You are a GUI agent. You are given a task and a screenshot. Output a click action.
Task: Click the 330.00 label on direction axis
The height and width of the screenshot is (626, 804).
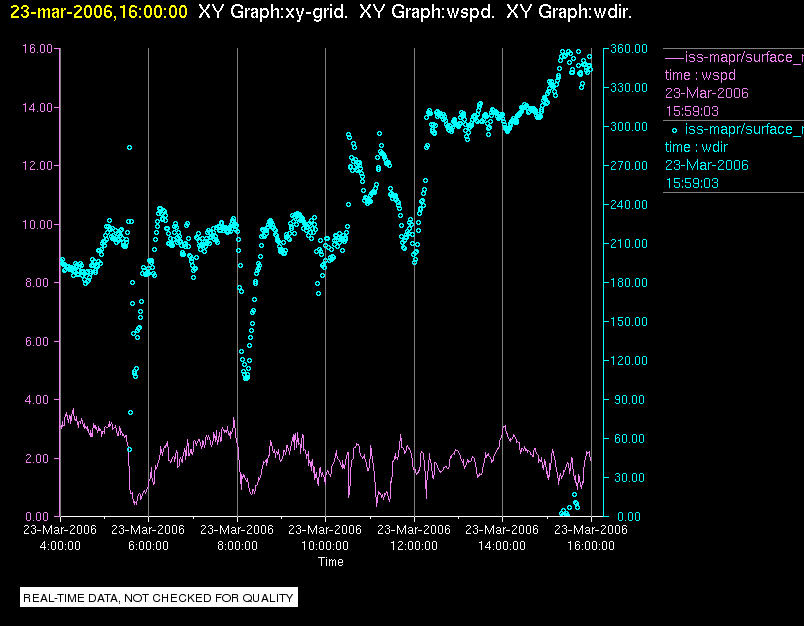point(629,88)
